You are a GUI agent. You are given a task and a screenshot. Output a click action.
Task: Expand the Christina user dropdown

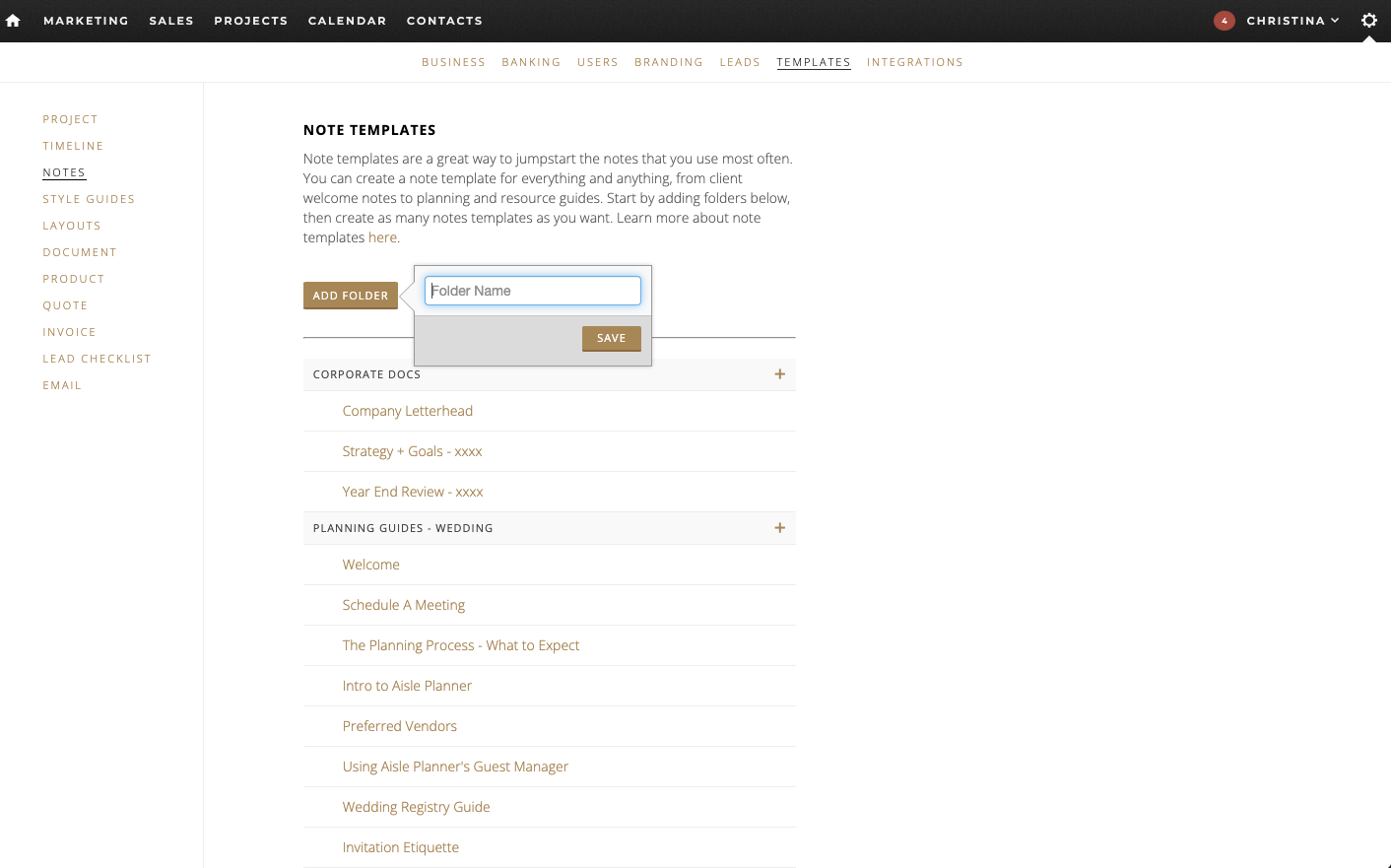pyautogui.click(x=1292, y=21)
